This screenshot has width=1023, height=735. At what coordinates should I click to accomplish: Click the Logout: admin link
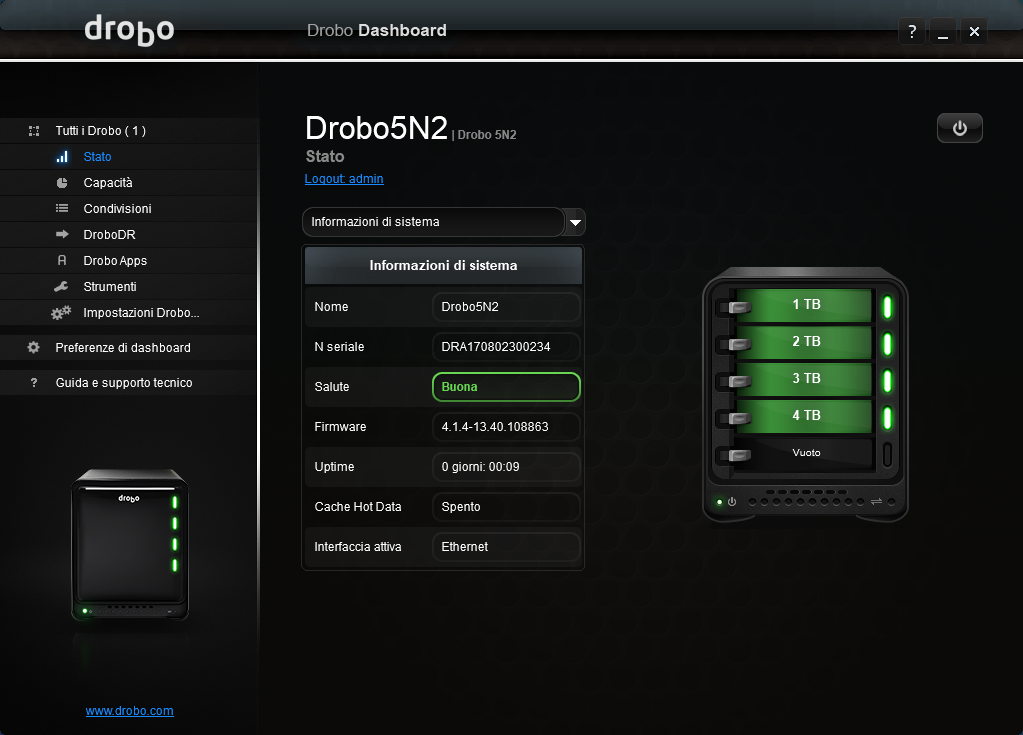pos(344,179)
